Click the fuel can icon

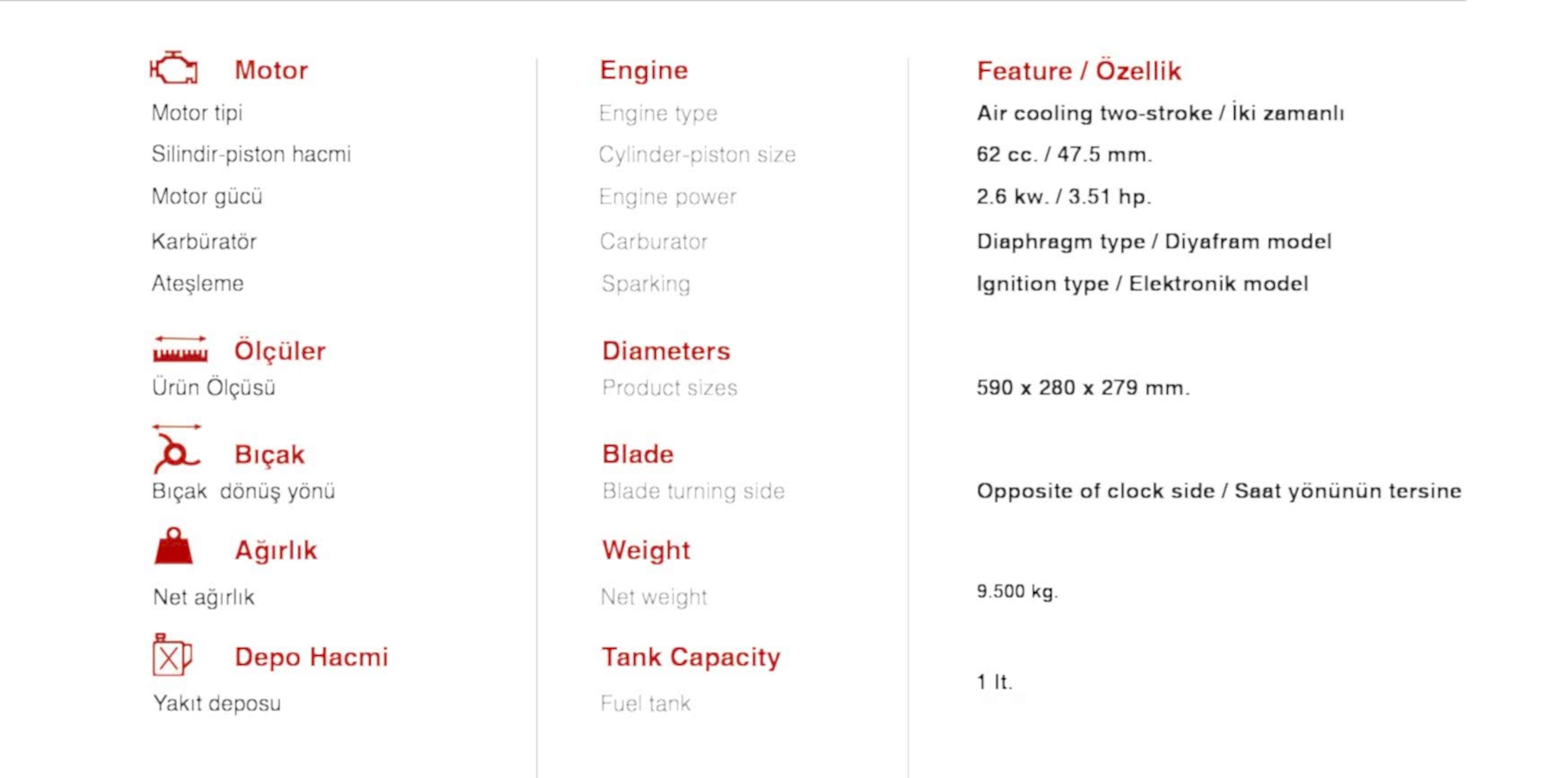click(x=171, y=654)
